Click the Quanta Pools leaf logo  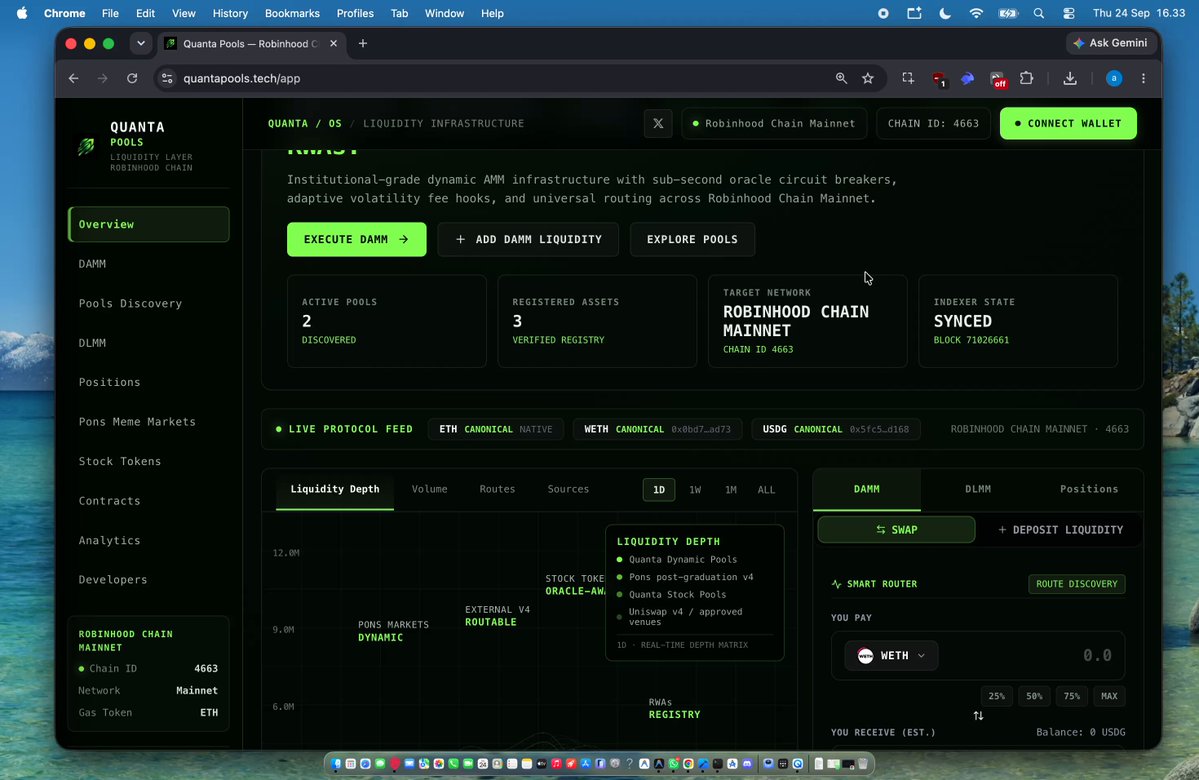click(x=86, y=146)
